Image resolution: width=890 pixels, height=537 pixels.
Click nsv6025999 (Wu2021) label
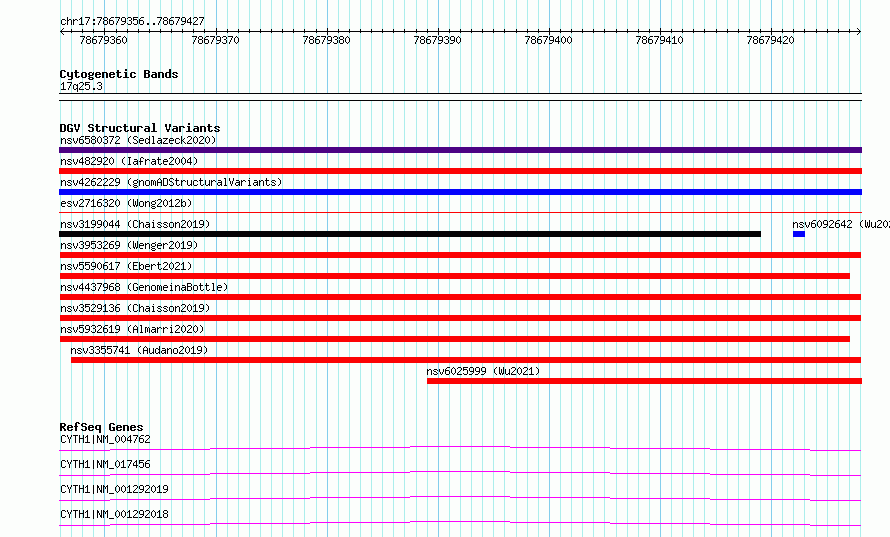(x=483, y=371)
